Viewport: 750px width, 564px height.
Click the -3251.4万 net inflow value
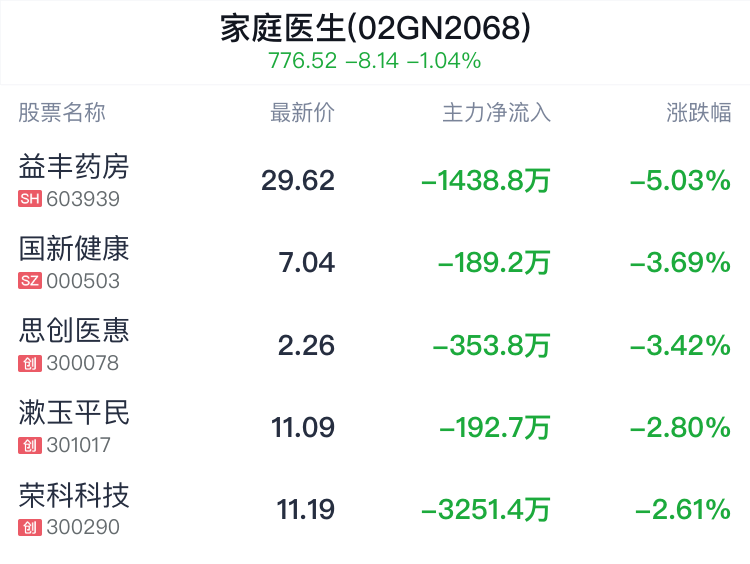point(485,509)
